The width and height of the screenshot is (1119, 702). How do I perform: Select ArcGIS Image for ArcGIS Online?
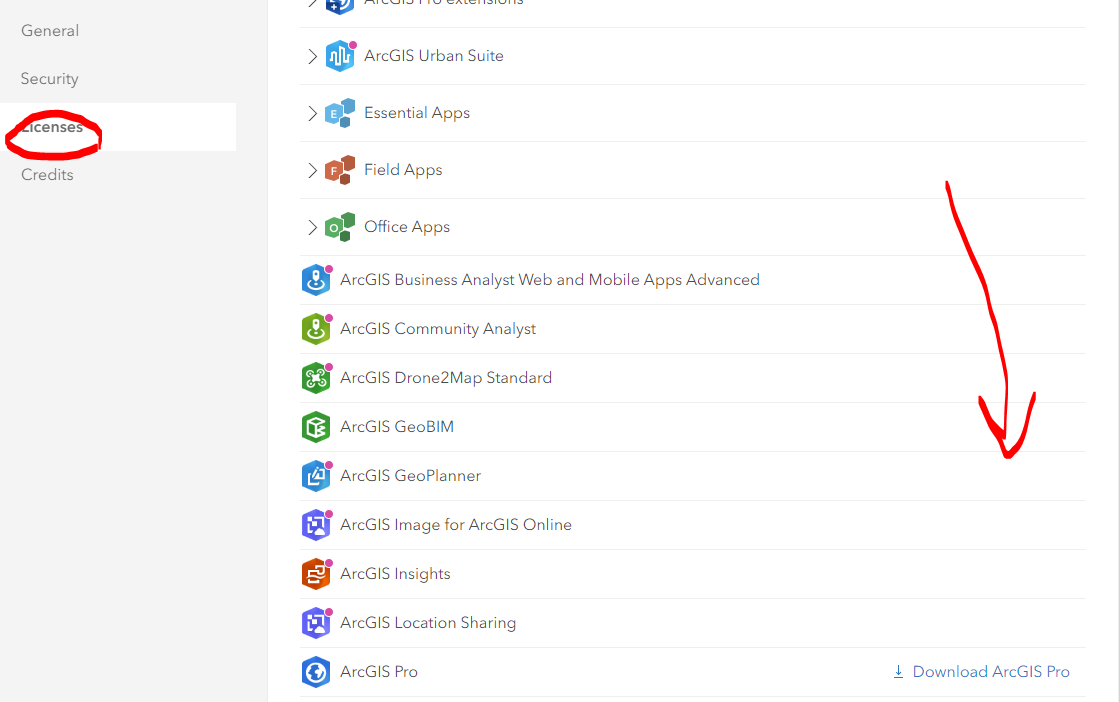click(x=455, y=525)
